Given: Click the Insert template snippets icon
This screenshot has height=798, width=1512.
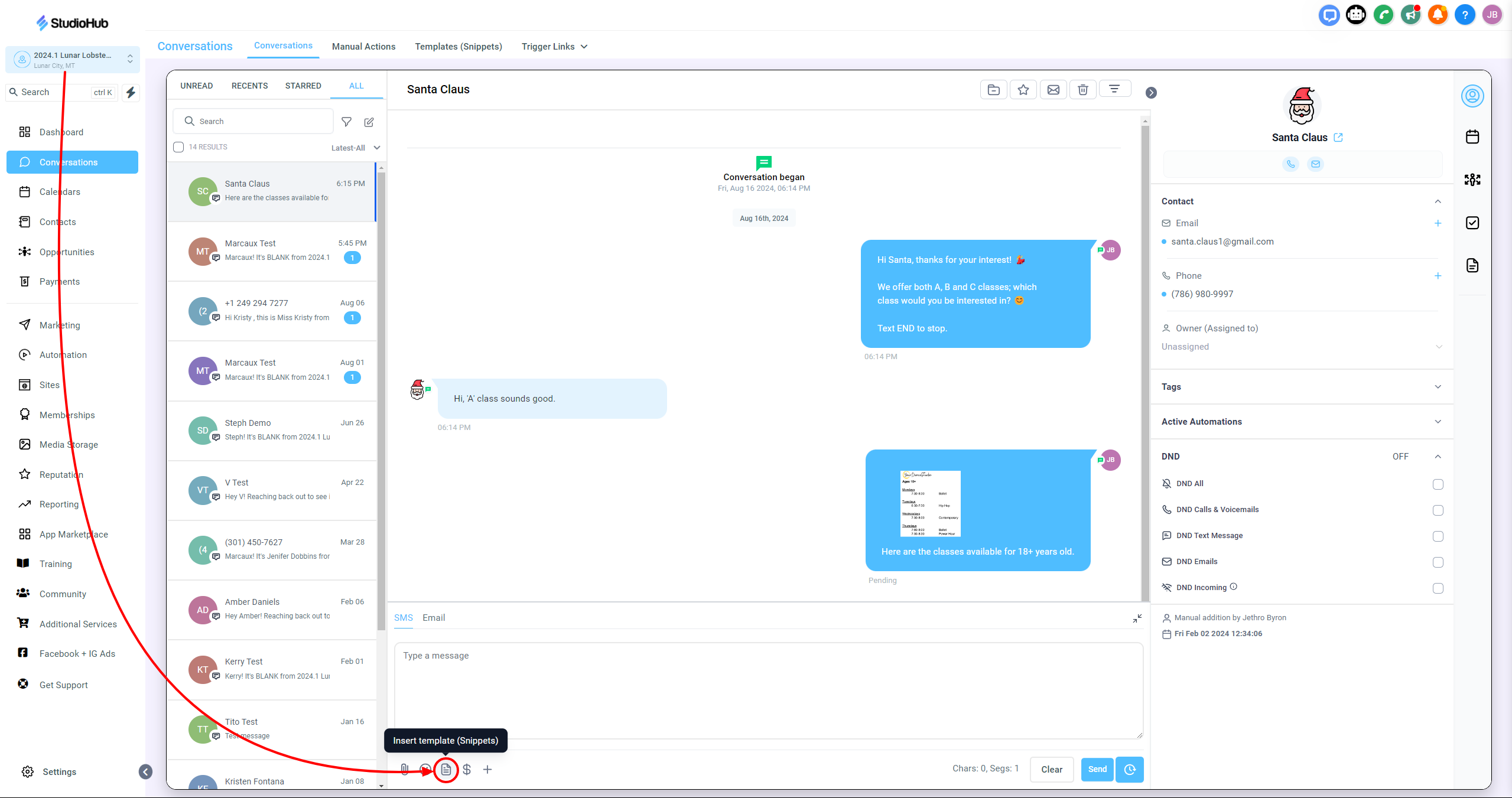Looking at the screenshot, I should click(x=446, y=770).
